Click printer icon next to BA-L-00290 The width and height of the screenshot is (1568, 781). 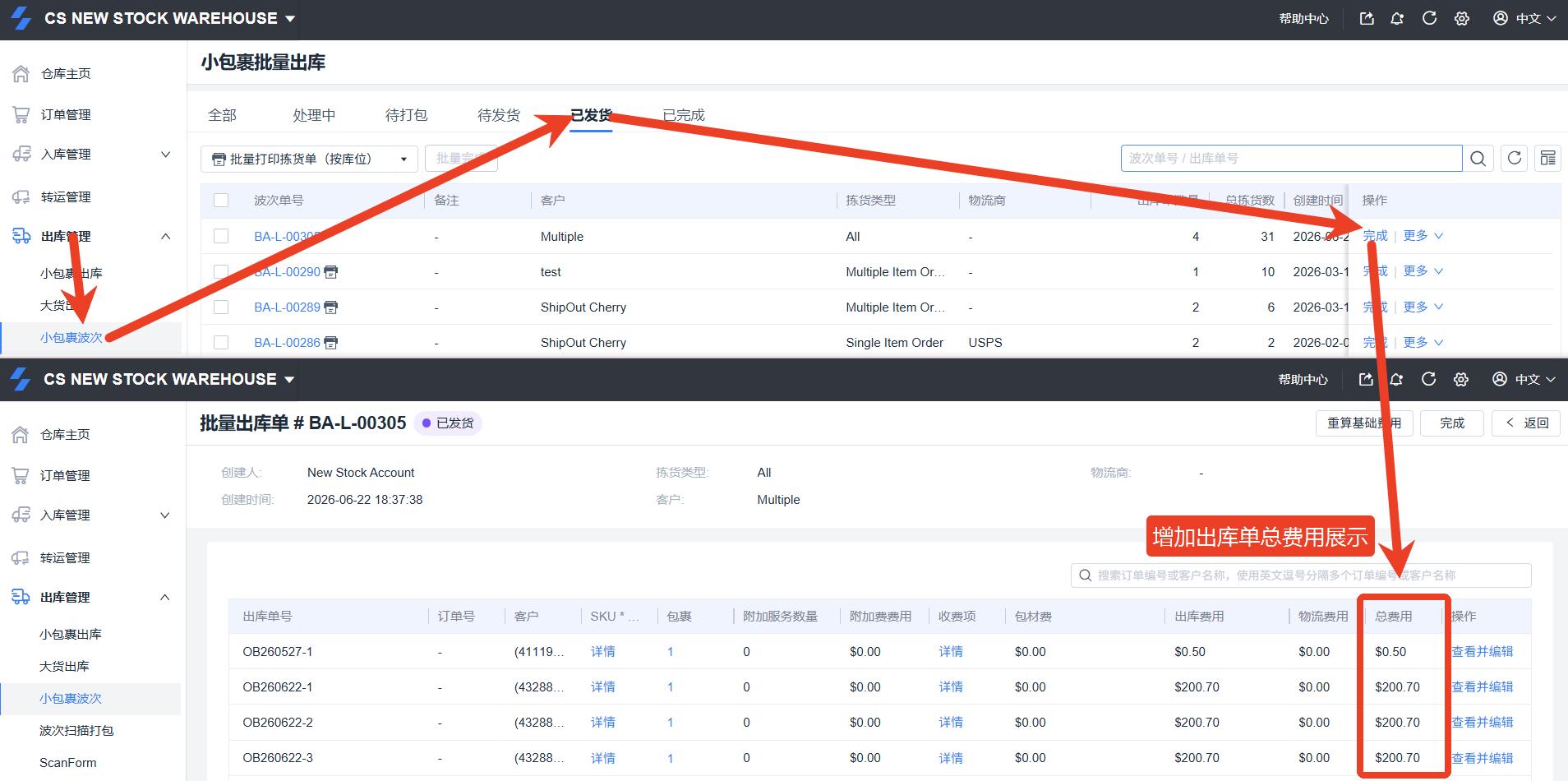coord(331,272)
